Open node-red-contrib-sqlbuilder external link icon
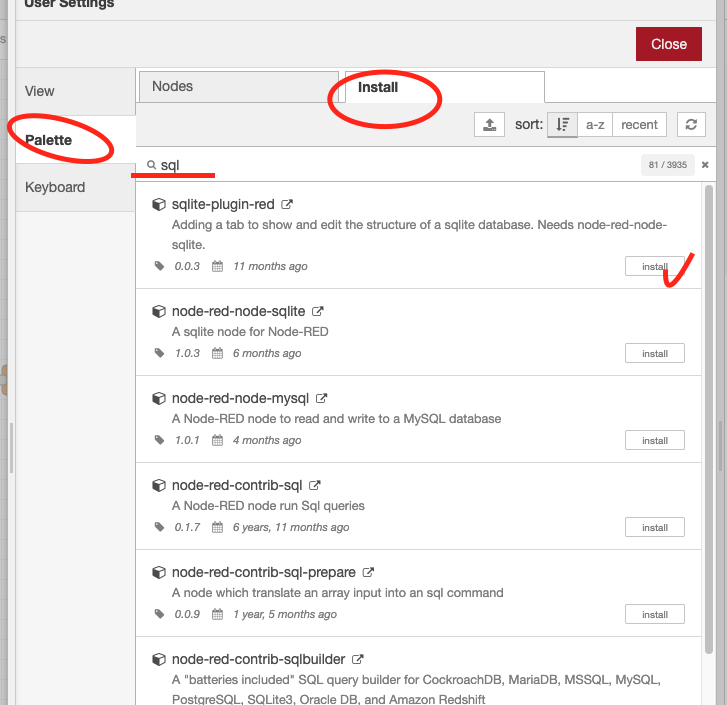The image size is (727, 705). (x=357, y=659)
